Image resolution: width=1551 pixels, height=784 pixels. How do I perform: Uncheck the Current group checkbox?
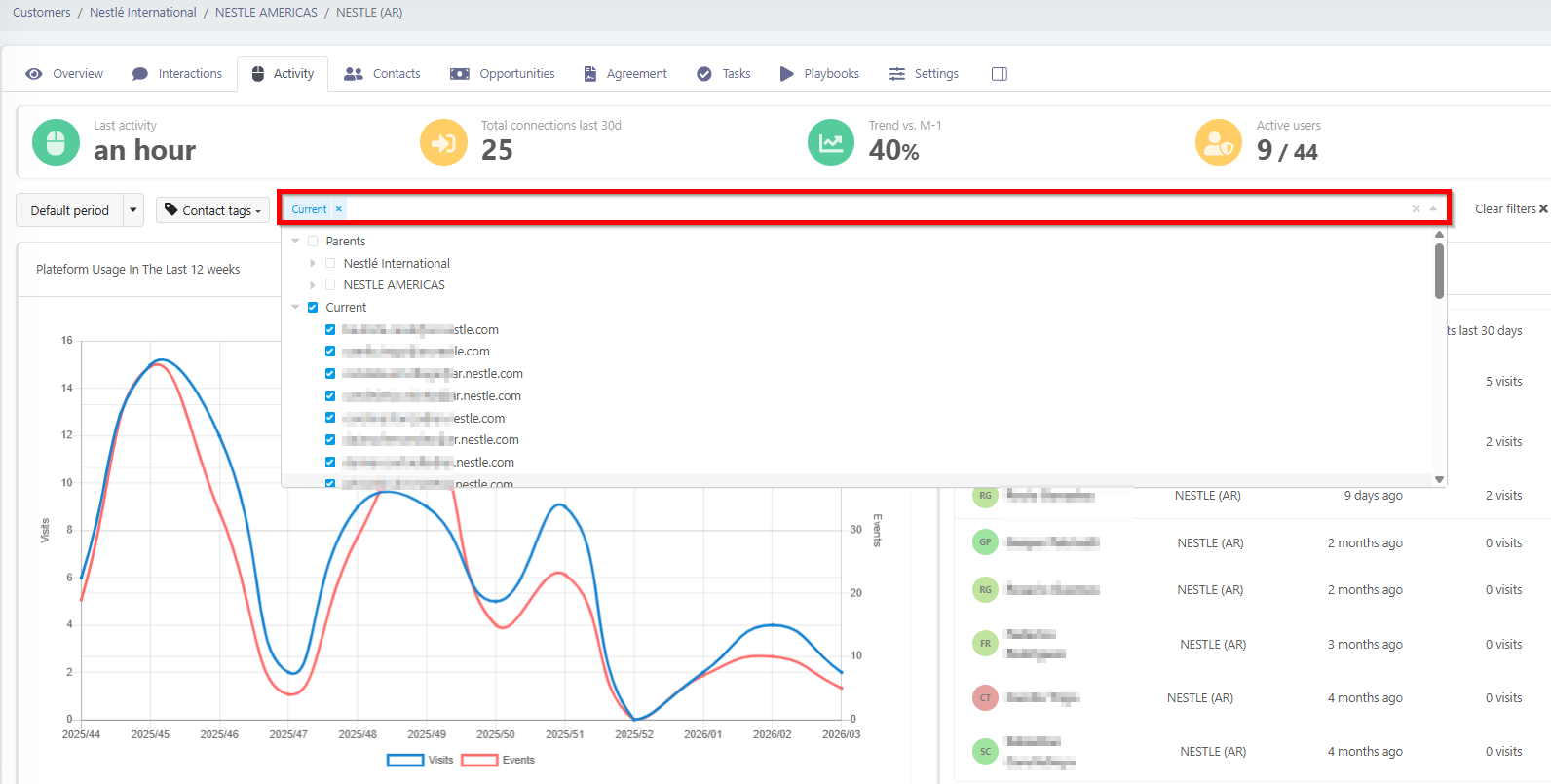[313, 308]
